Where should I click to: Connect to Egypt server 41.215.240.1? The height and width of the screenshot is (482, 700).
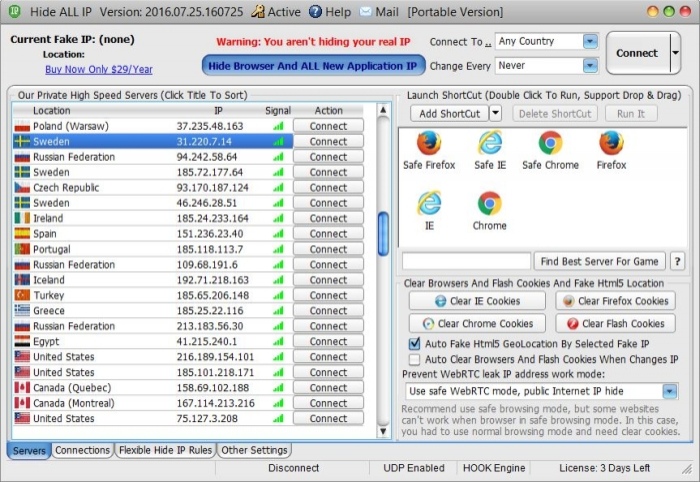(329, 342)
